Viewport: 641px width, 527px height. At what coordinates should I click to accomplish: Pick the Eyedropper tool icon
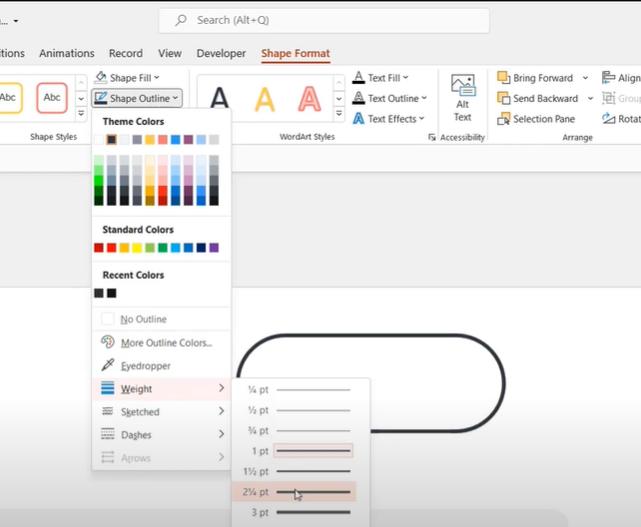coord(108,365)
